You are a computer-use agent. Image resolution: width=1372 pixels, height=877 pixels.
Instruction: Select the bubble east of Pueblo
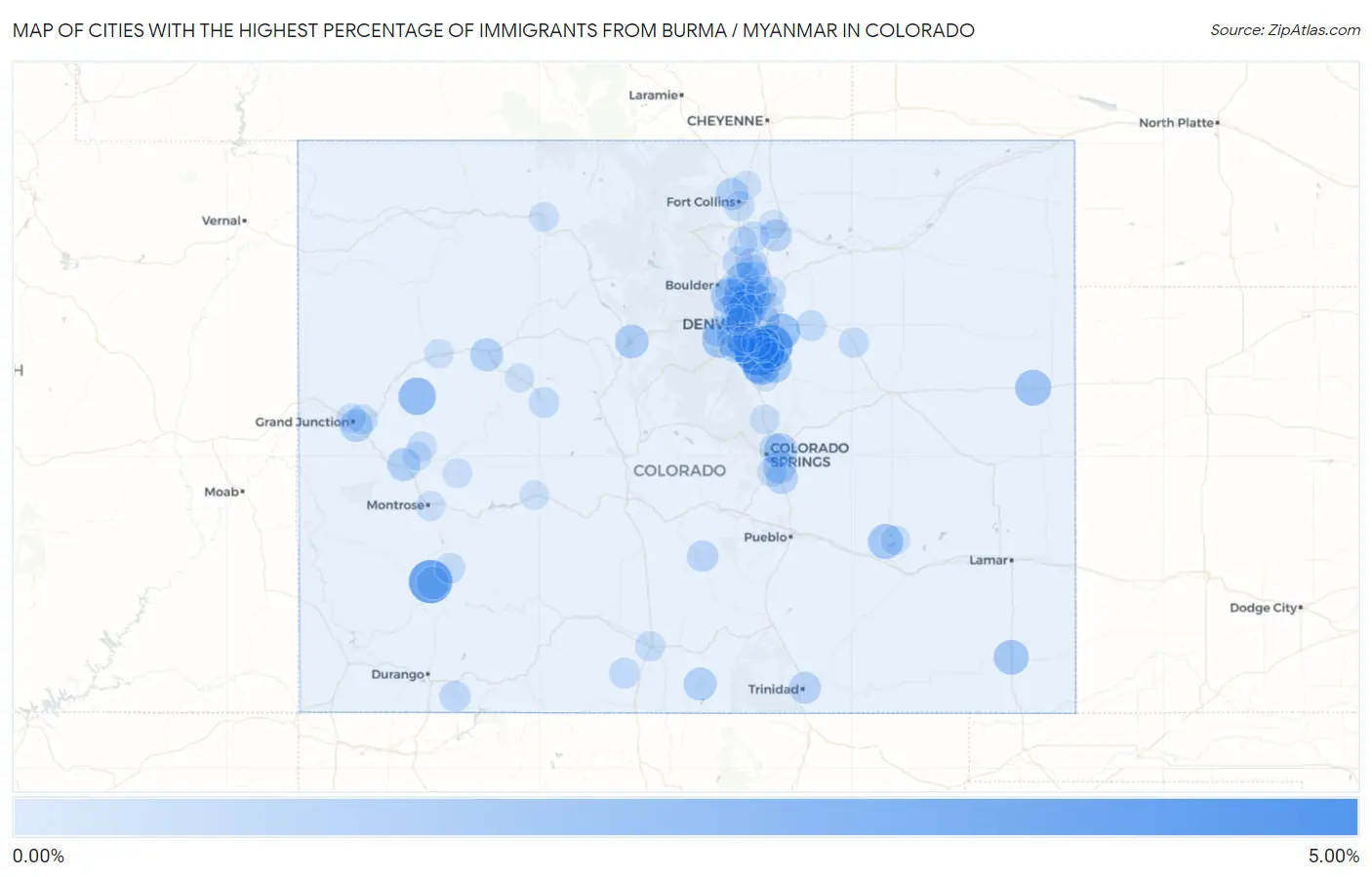886,540
